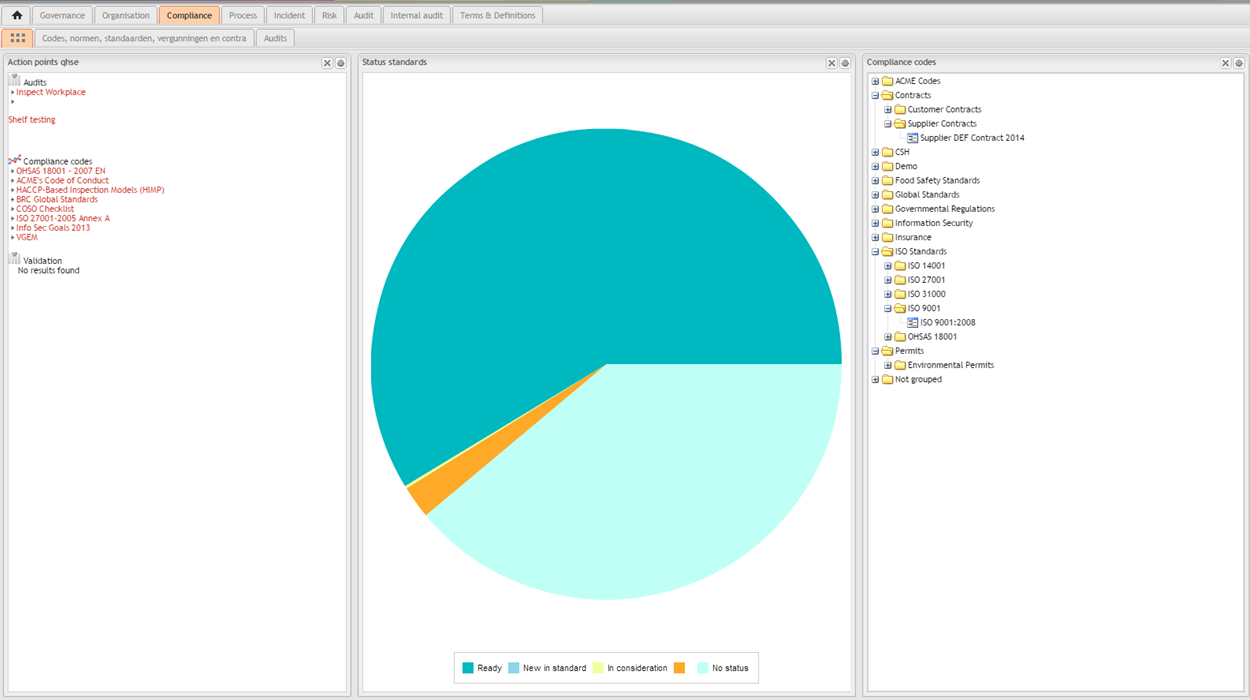The height and width of the screenshot is (700, 1250).
Task: Click the orange slice in pie chart
Action: [419, 495]
